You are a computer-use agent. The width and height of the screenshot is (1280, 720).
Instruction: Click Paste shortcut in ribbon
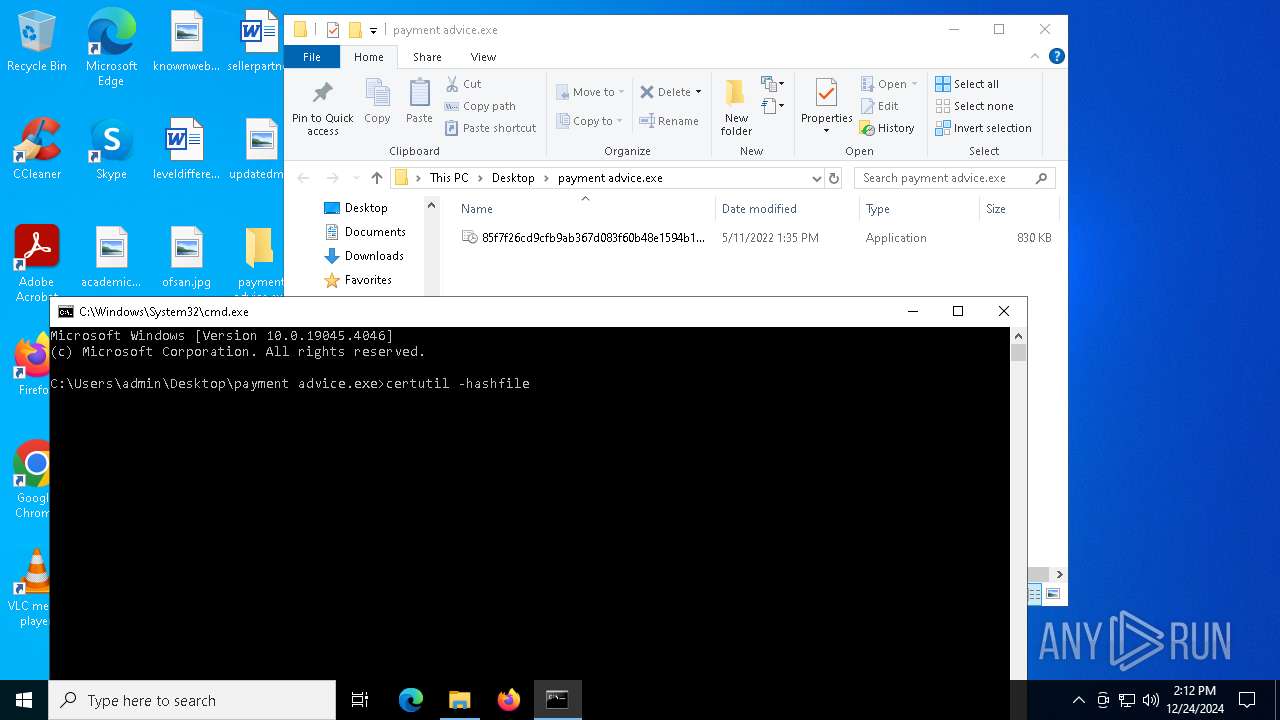[x=490, y=128]
